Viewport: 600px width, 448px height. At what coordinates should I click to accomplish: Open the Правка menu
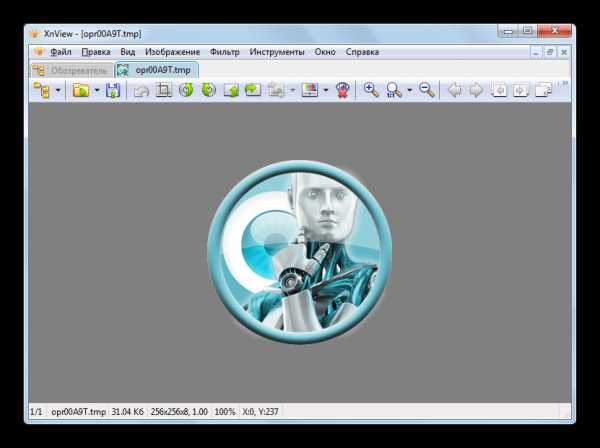click(96, 52)
